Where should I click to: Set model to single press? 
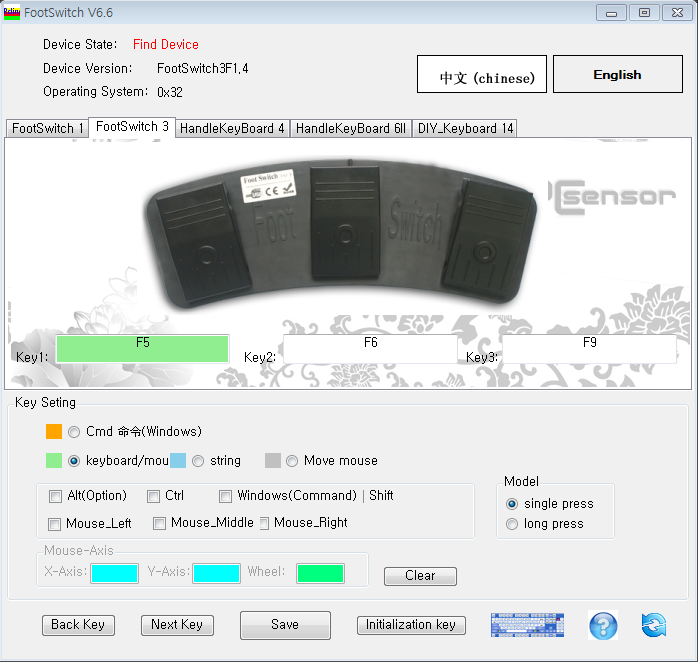[512, 504]
